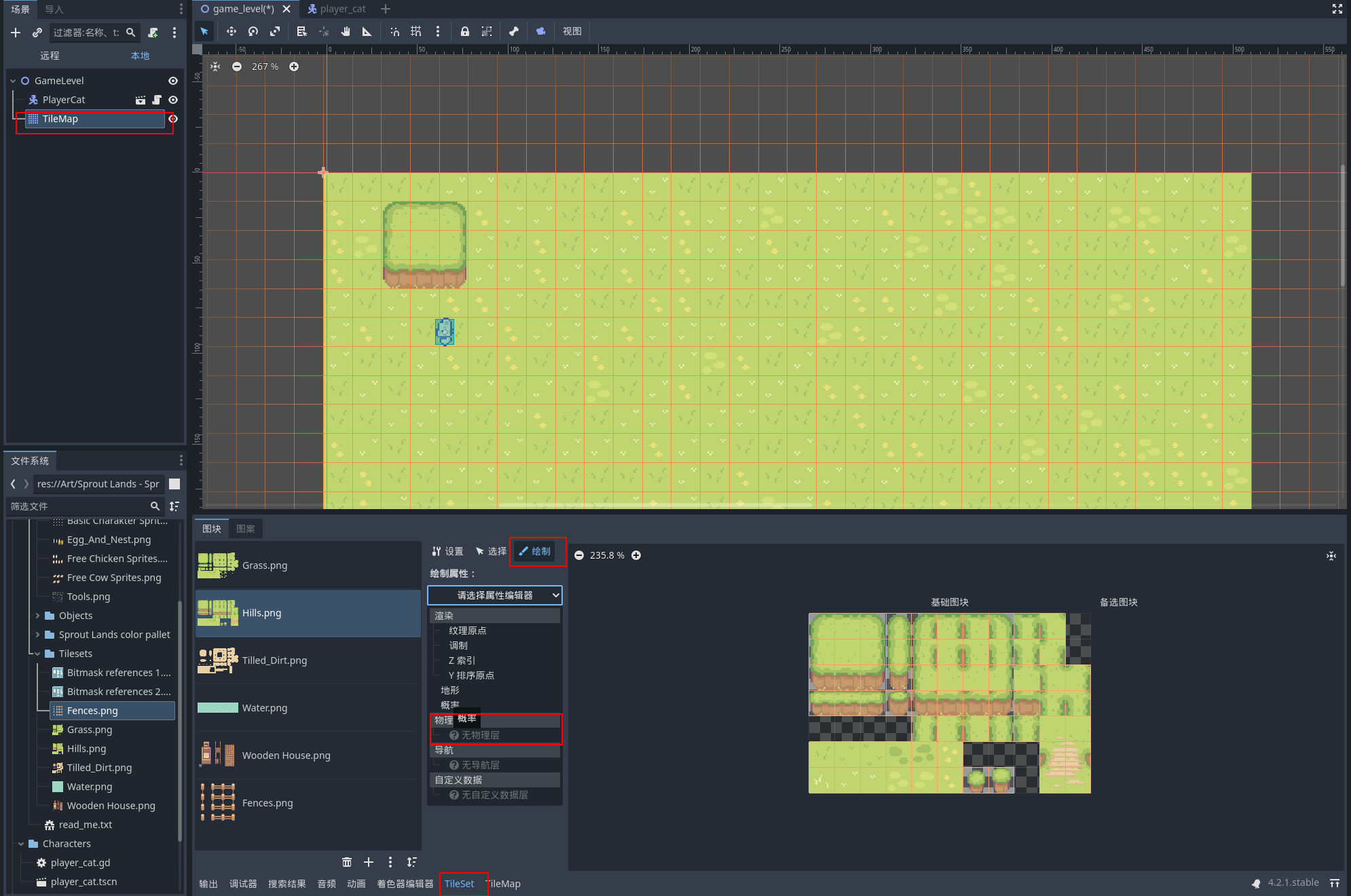Open the TileMap bottom panel tab
The height and width of the screenshot is (896, 1351).
click(504, 884)
